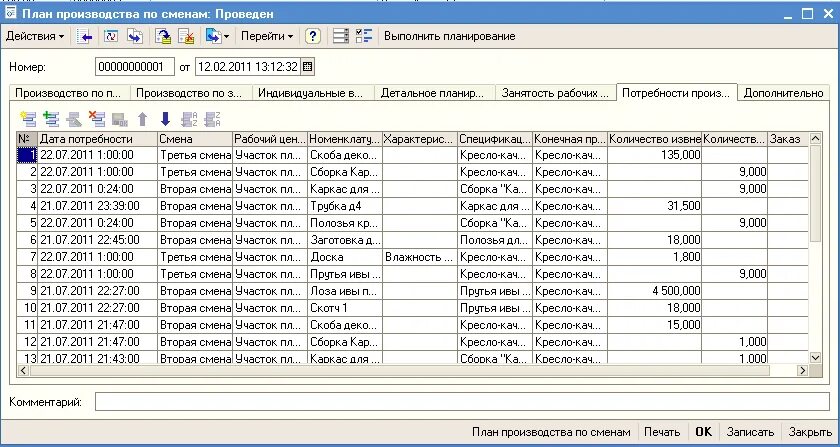
Task: Click the list settings icon in toolbar
Action: [x=341, y=36]
